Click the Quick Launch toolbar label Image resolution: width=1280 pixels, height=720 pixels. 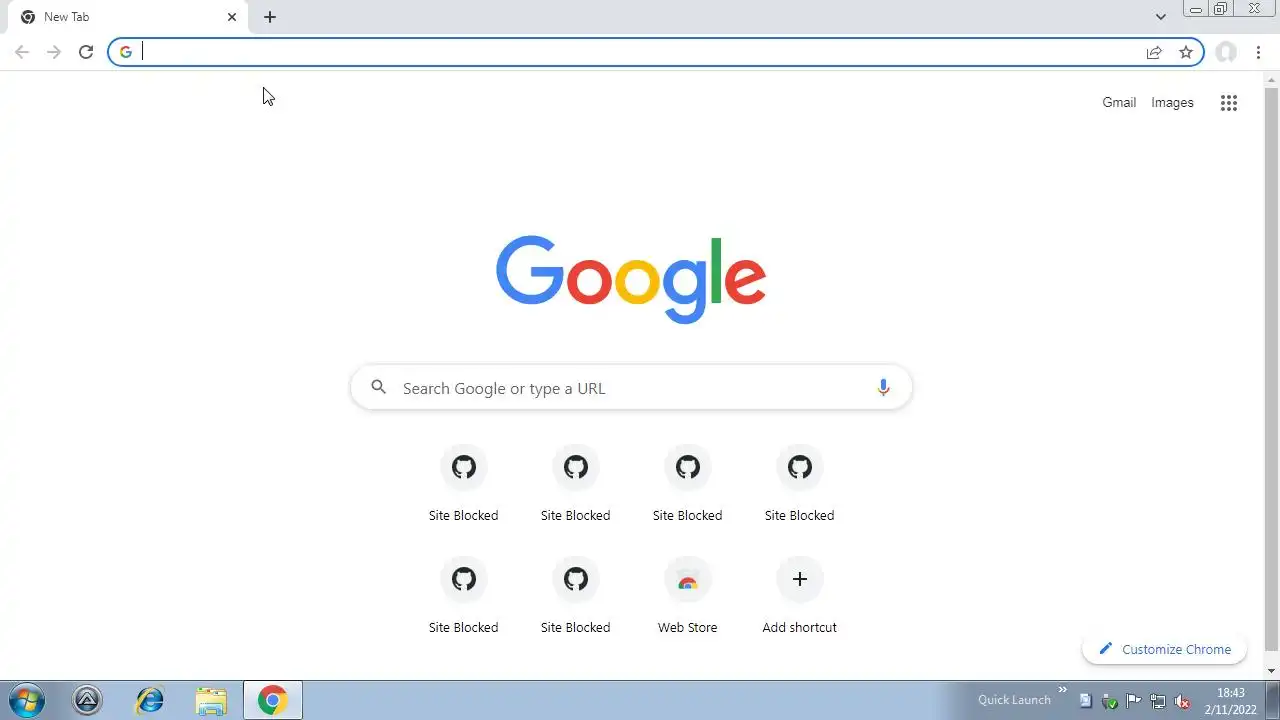tap(1014, 700)
